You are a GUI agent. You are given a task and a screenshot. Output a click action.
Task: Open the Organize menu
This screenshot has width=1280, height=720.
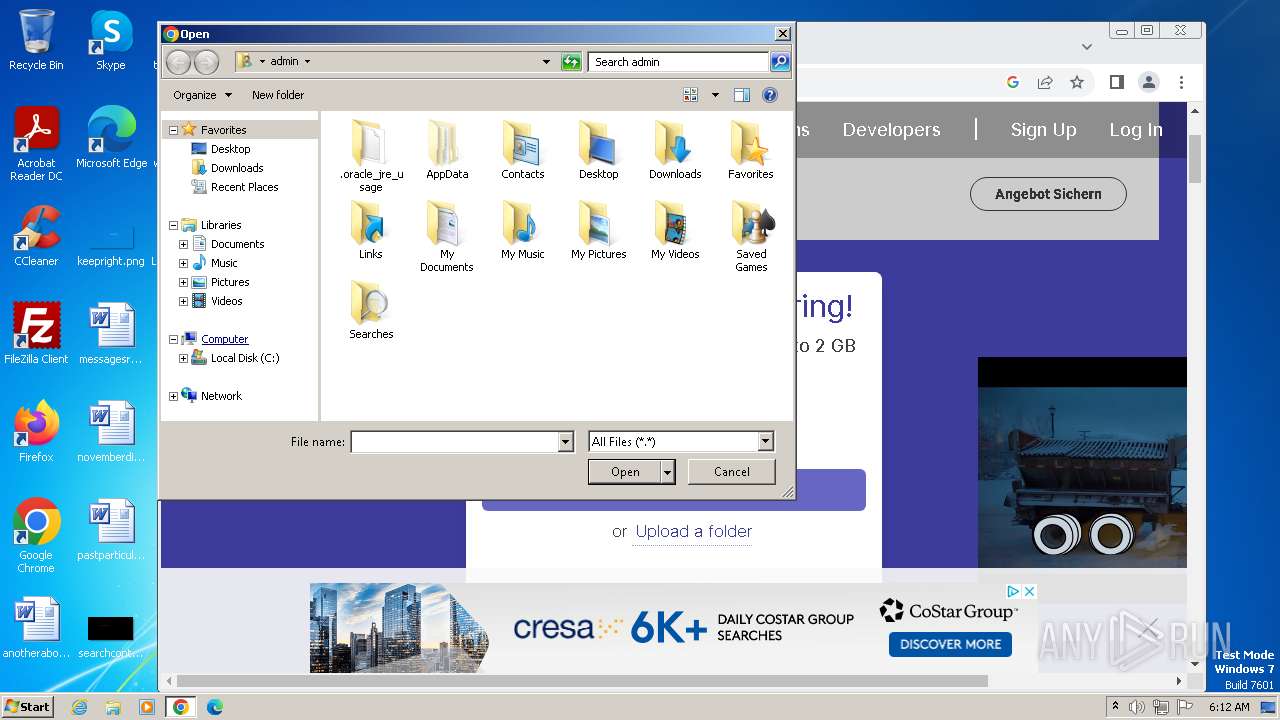pyautogui.click(x=202, y=95)
